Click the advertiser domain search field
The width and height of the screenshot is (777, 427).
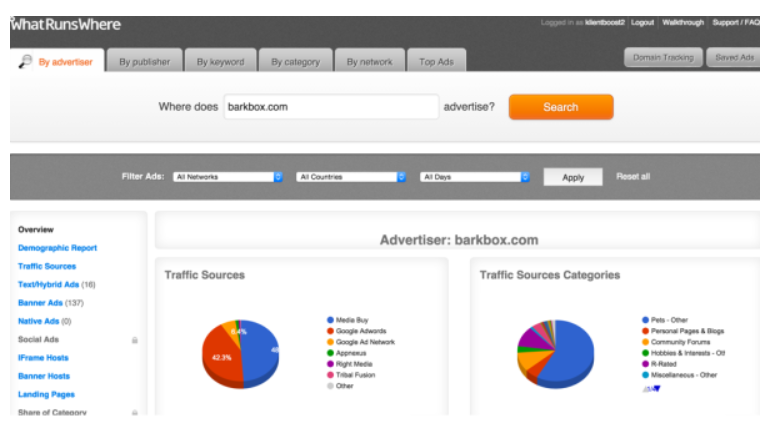tap(331, 107)
